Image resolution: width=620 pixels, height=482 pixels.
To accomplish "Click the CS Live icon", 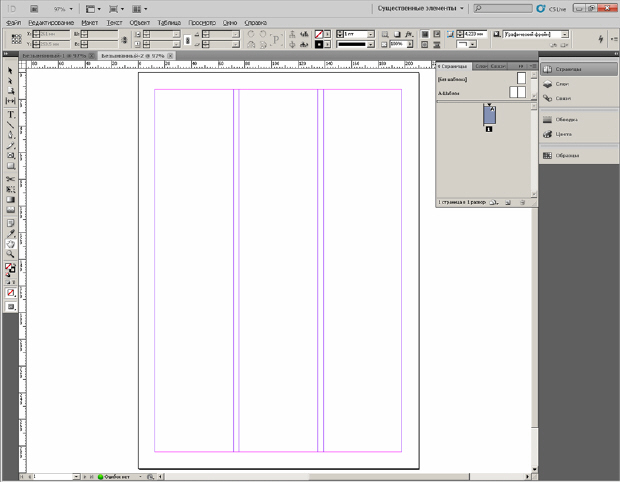I will click(541, 9).
